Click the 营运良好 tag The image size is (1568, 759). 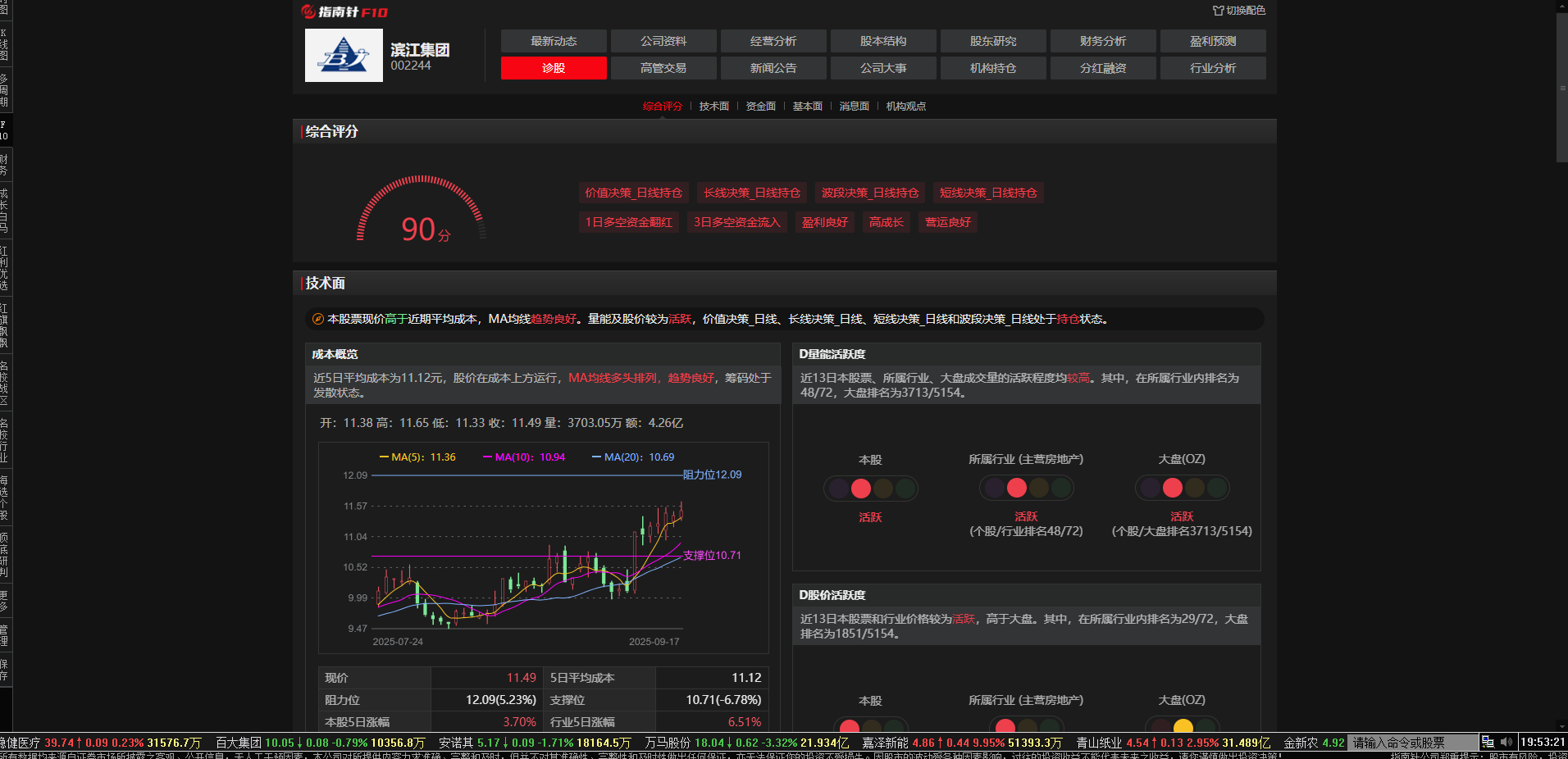point(948,222)
